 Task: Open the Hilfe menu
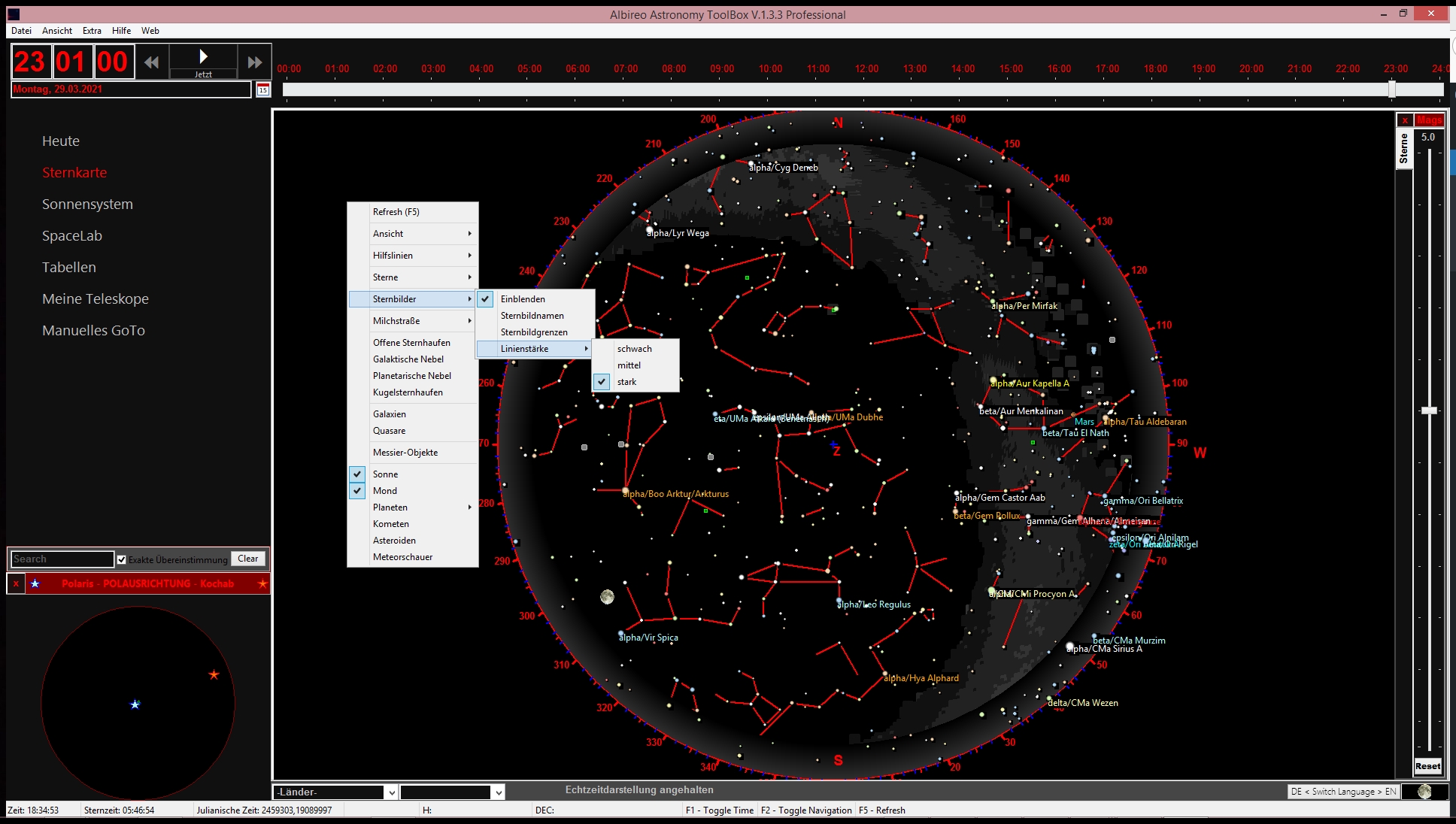click(121, 31)
